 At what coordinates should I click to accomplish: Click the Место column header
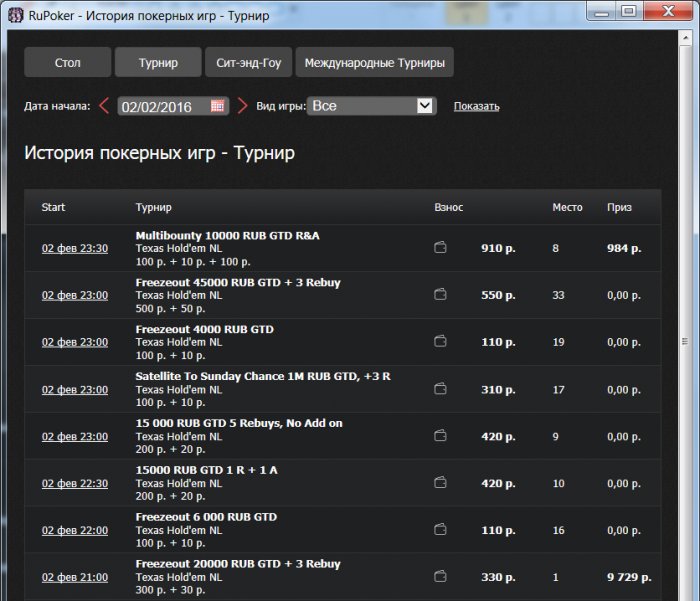pos(567,207)
